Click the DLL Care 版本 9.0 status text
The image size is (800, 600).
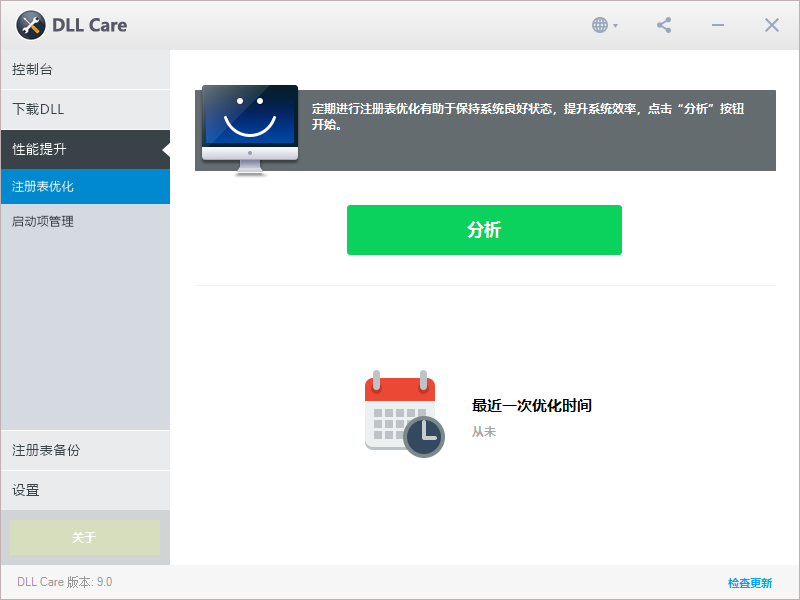65,581
